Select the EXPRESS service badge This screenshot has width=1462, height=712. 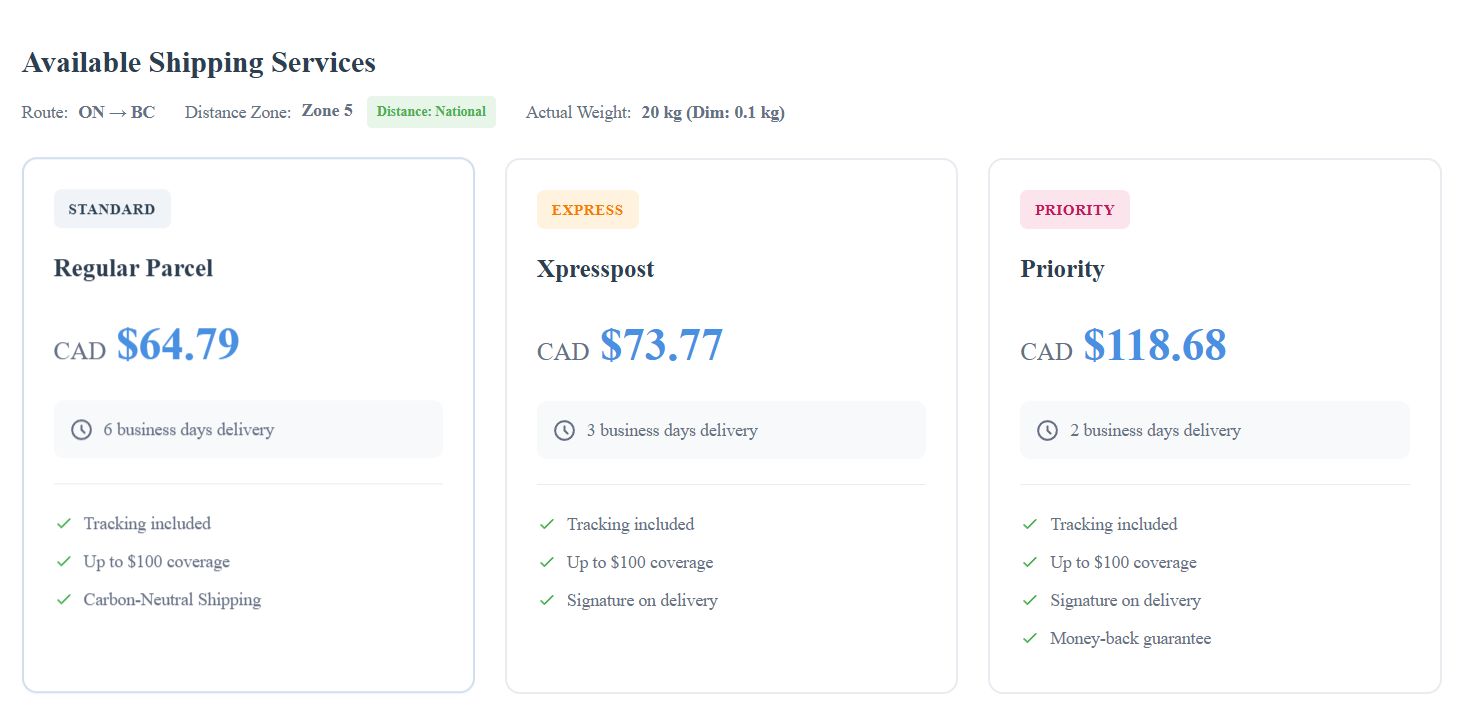pyautogui.click(x=587, y=209)
